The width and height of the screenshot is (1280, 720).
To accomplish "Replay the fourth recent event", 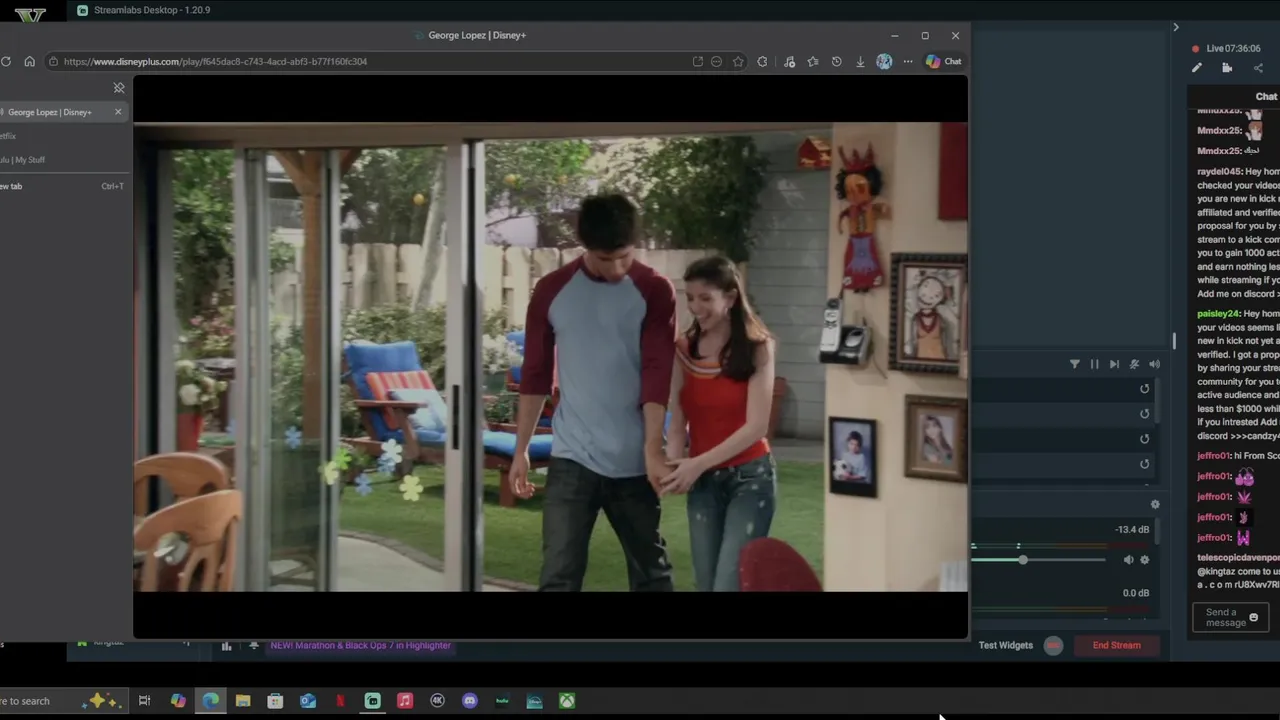I will click(x=1145, y=464).
